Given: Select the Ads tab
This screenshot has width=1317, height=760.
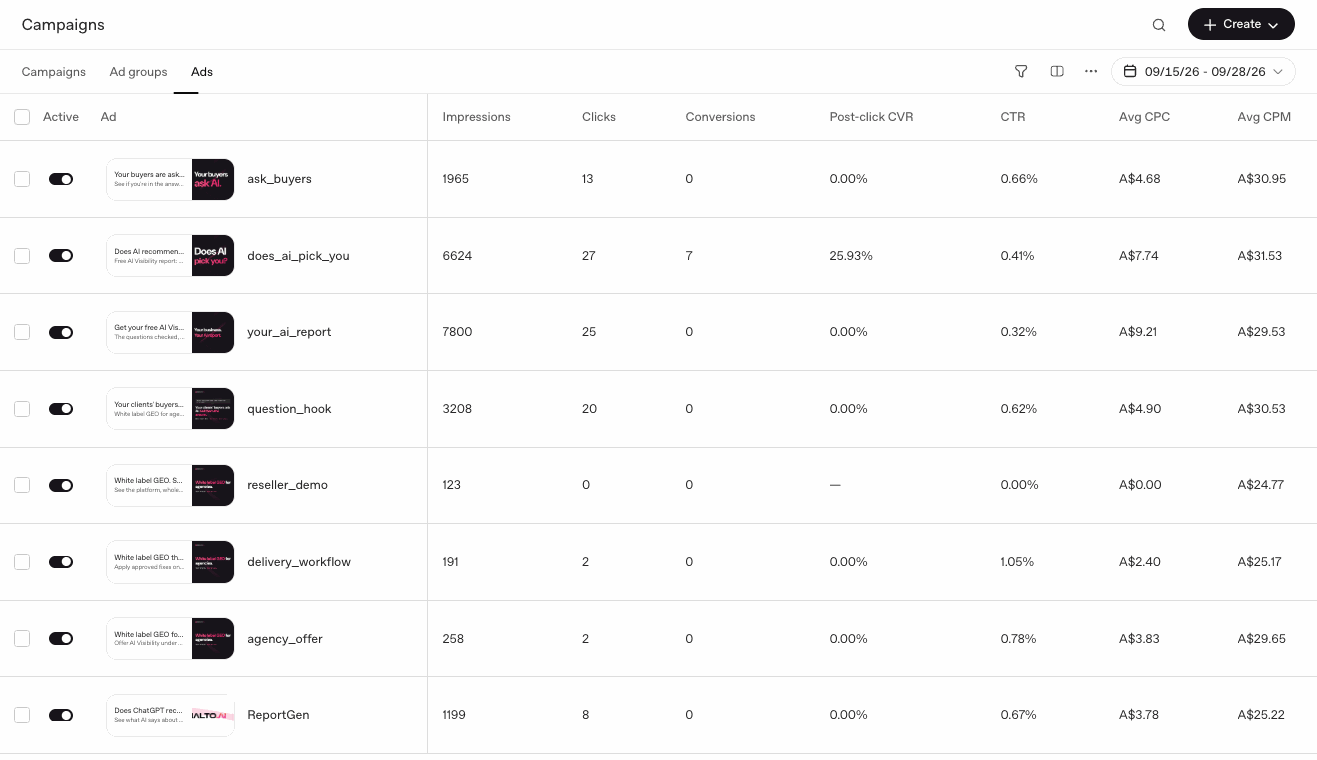Looking at the screenshot, I should tap(202, 72).
